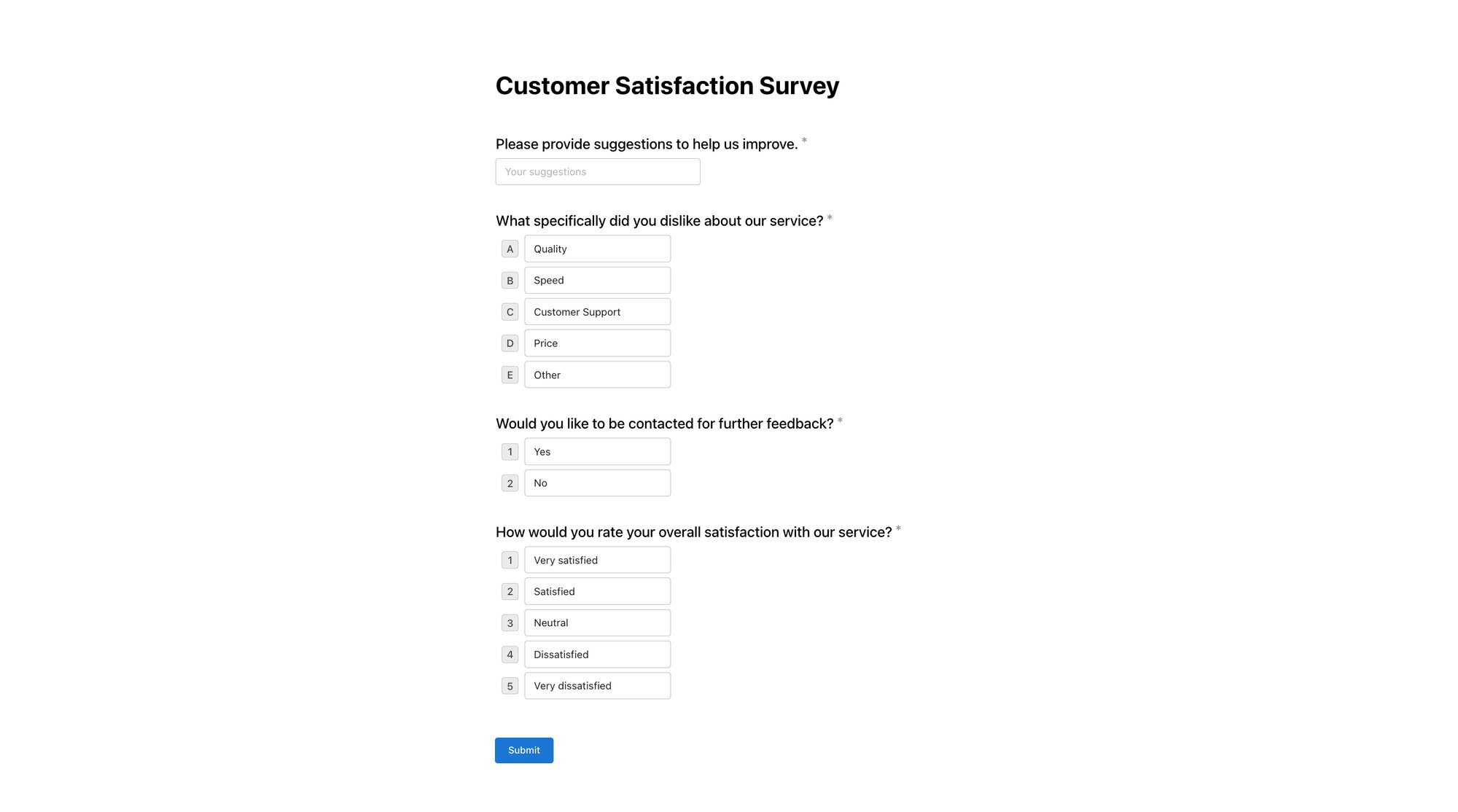Click the B key shortcut badge

[x=510, y=280]
